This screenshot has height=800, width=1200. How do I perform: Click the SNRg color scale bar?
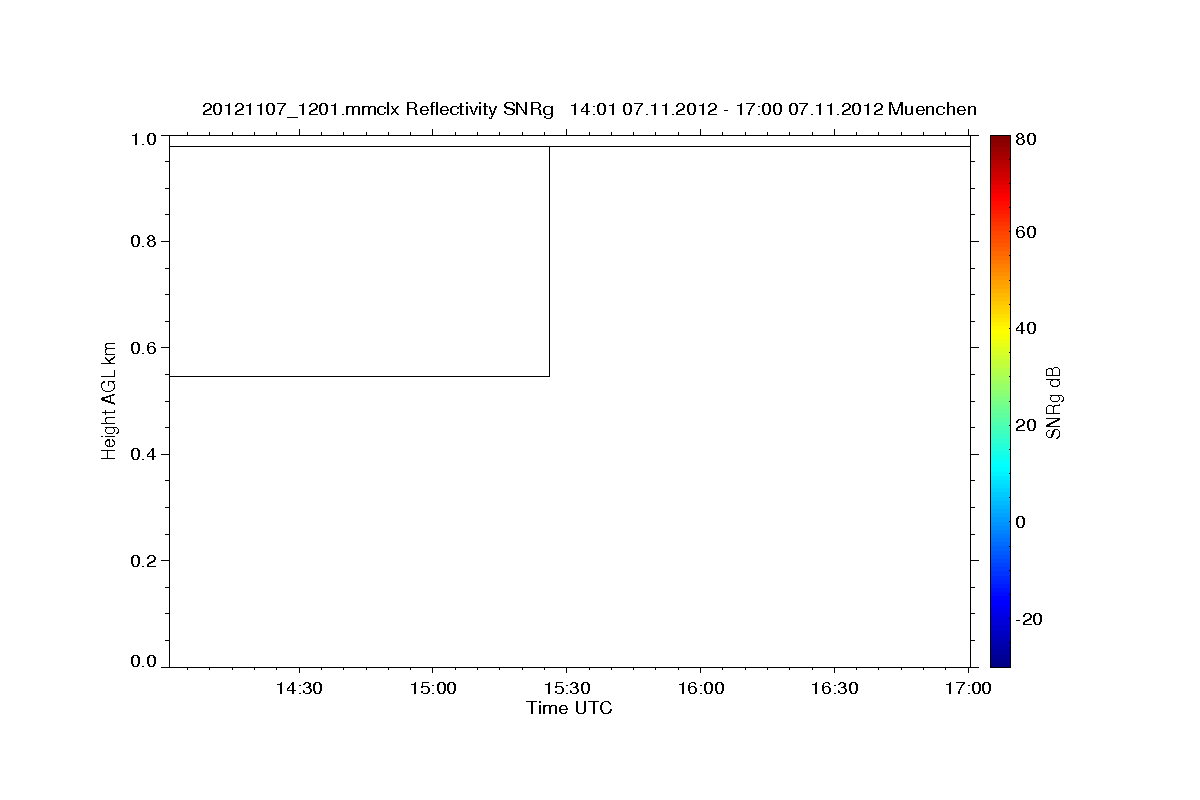pyautogui.click(x=1000, y=400)
